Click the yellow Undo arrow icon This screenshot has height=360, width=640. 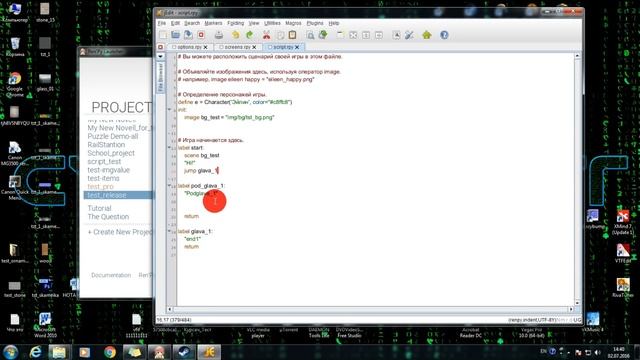pyautogui.click(x=236, y=35)
